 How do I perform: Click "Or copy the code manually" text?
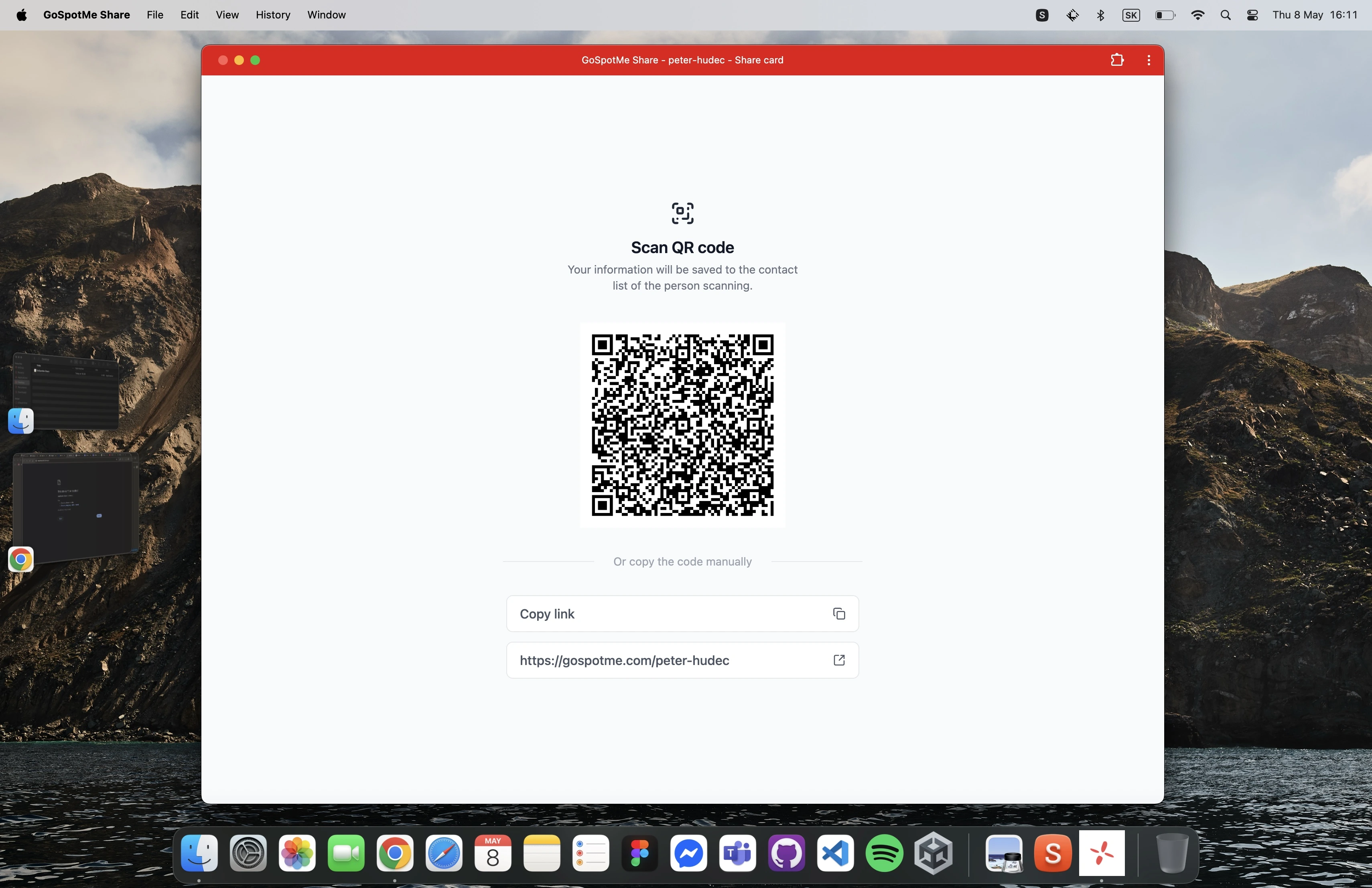682,561
